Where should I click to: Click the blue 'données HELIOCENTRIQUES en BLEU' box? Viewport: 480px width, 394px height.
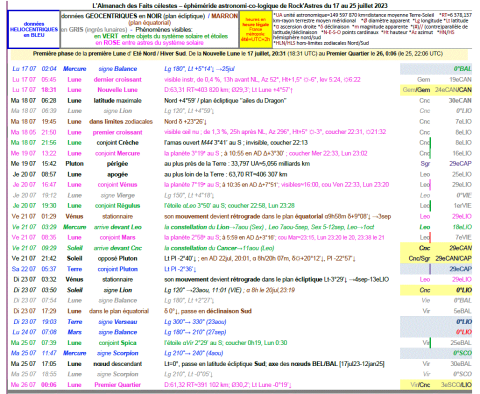[x=34, y=29]
